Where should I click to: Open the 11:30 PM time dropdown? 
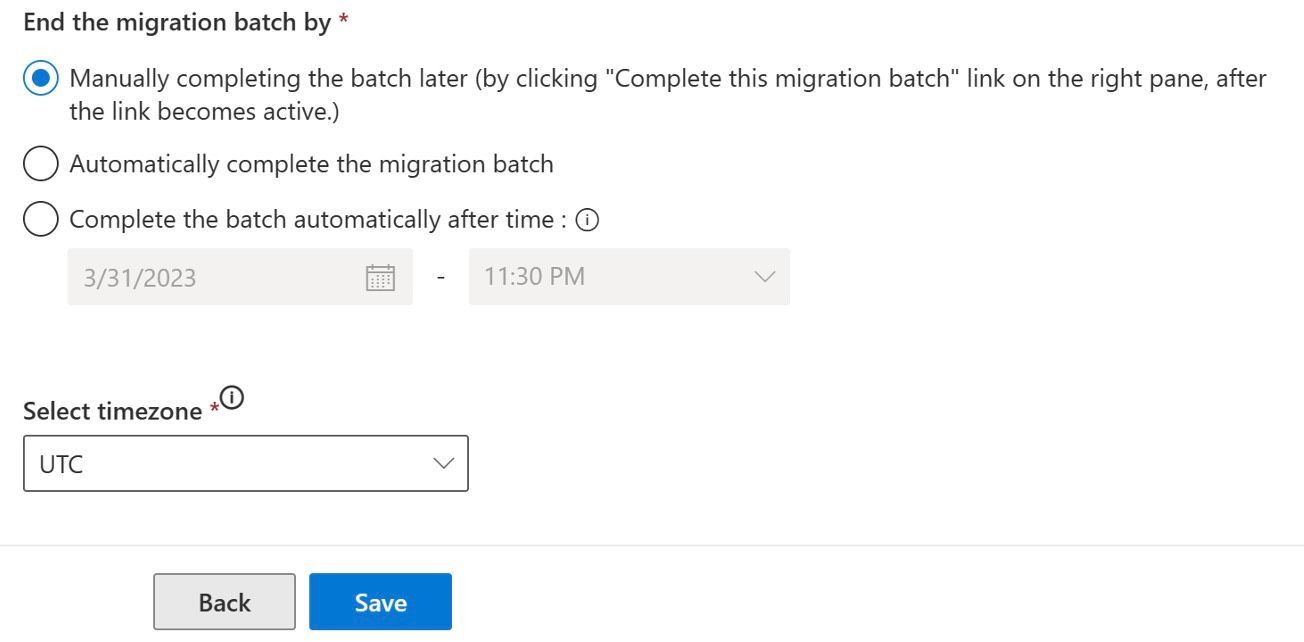coord(628,277)
